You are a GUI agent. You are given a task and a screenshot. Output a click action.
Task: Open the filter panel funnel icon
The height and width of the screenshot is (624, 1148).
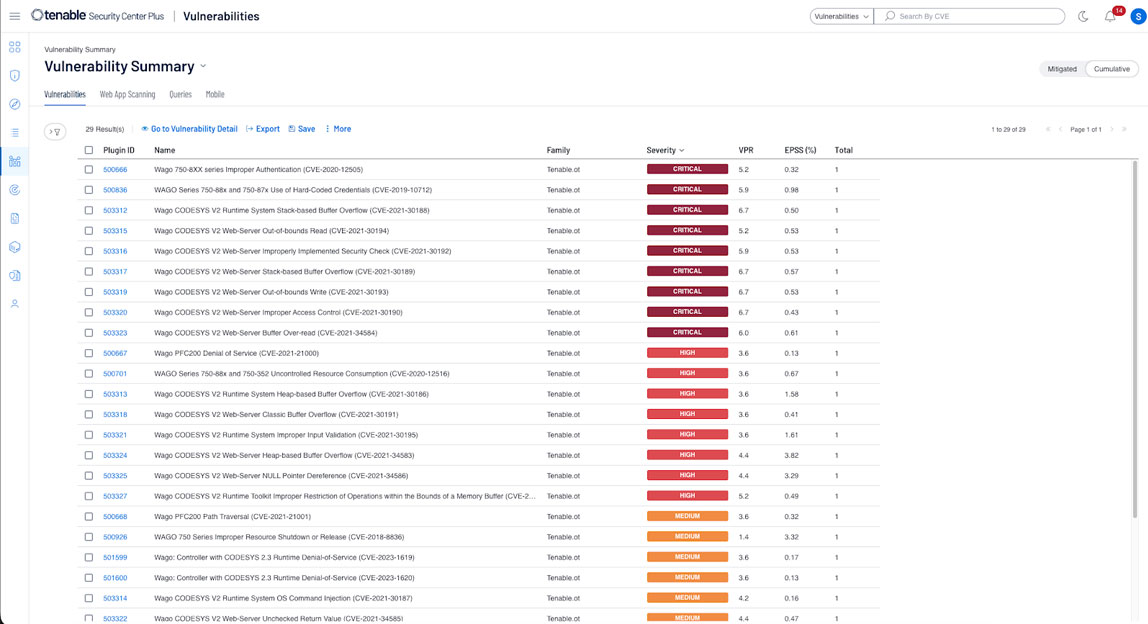[55, 132]
